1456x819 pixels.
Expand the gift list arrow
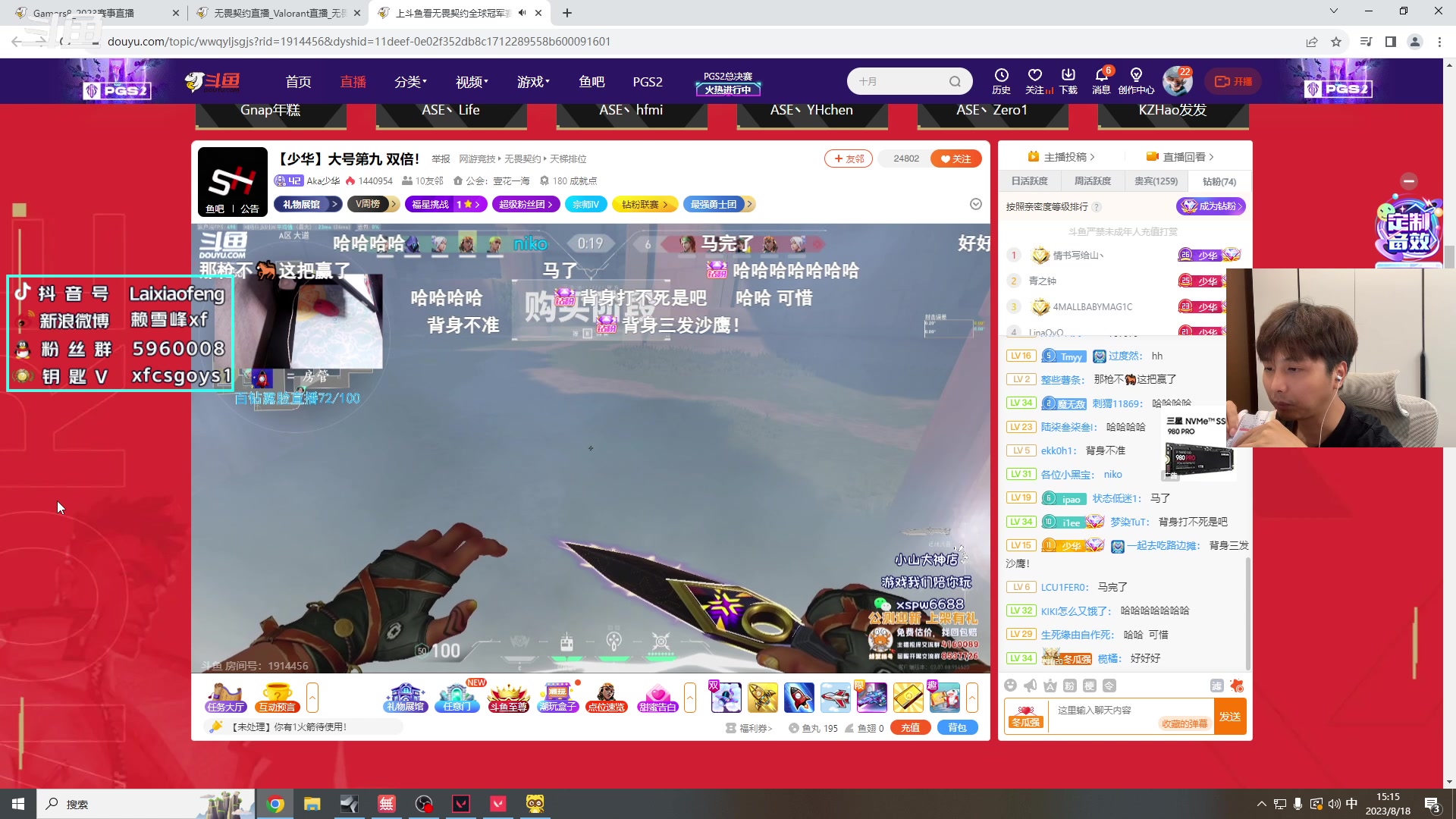pyautogui.click(x=972, y=697)
